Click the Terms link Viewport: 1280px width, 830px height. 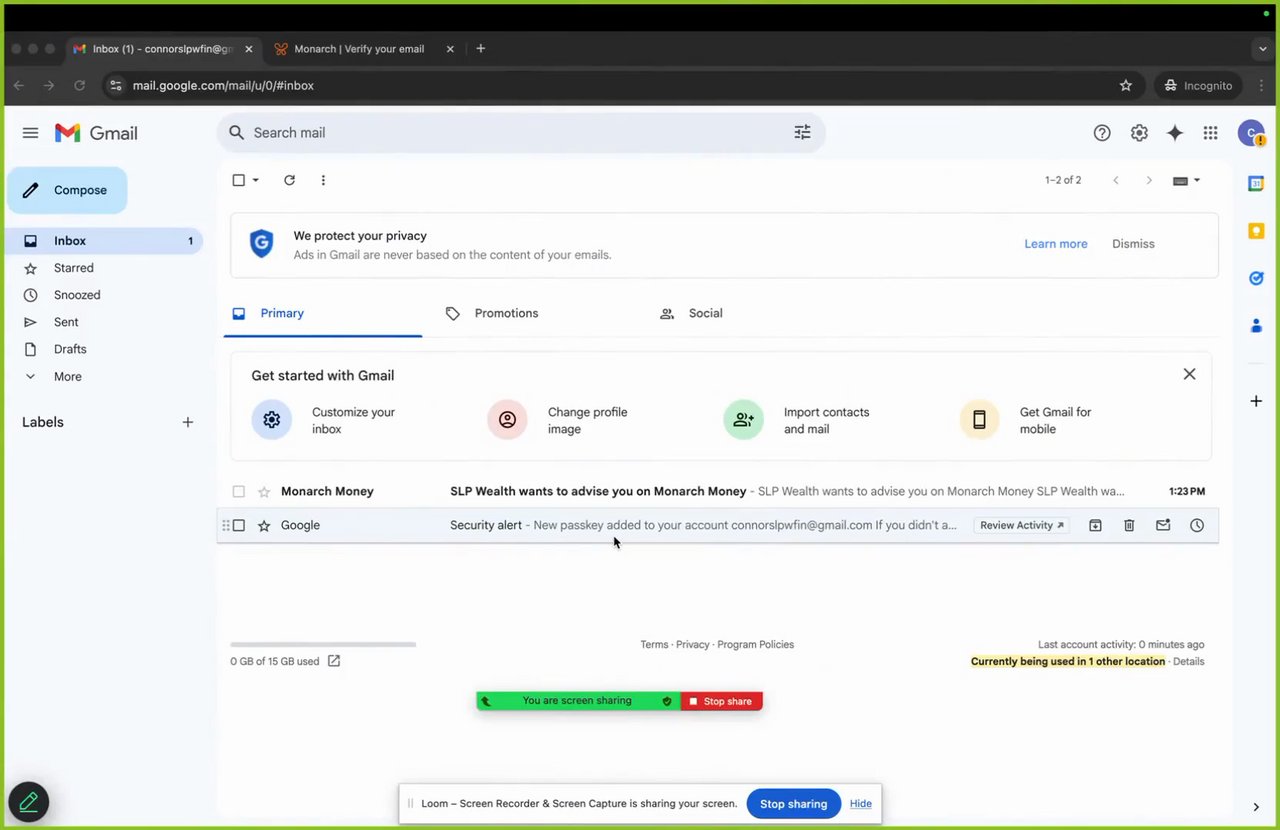click(x=654, y=645)
